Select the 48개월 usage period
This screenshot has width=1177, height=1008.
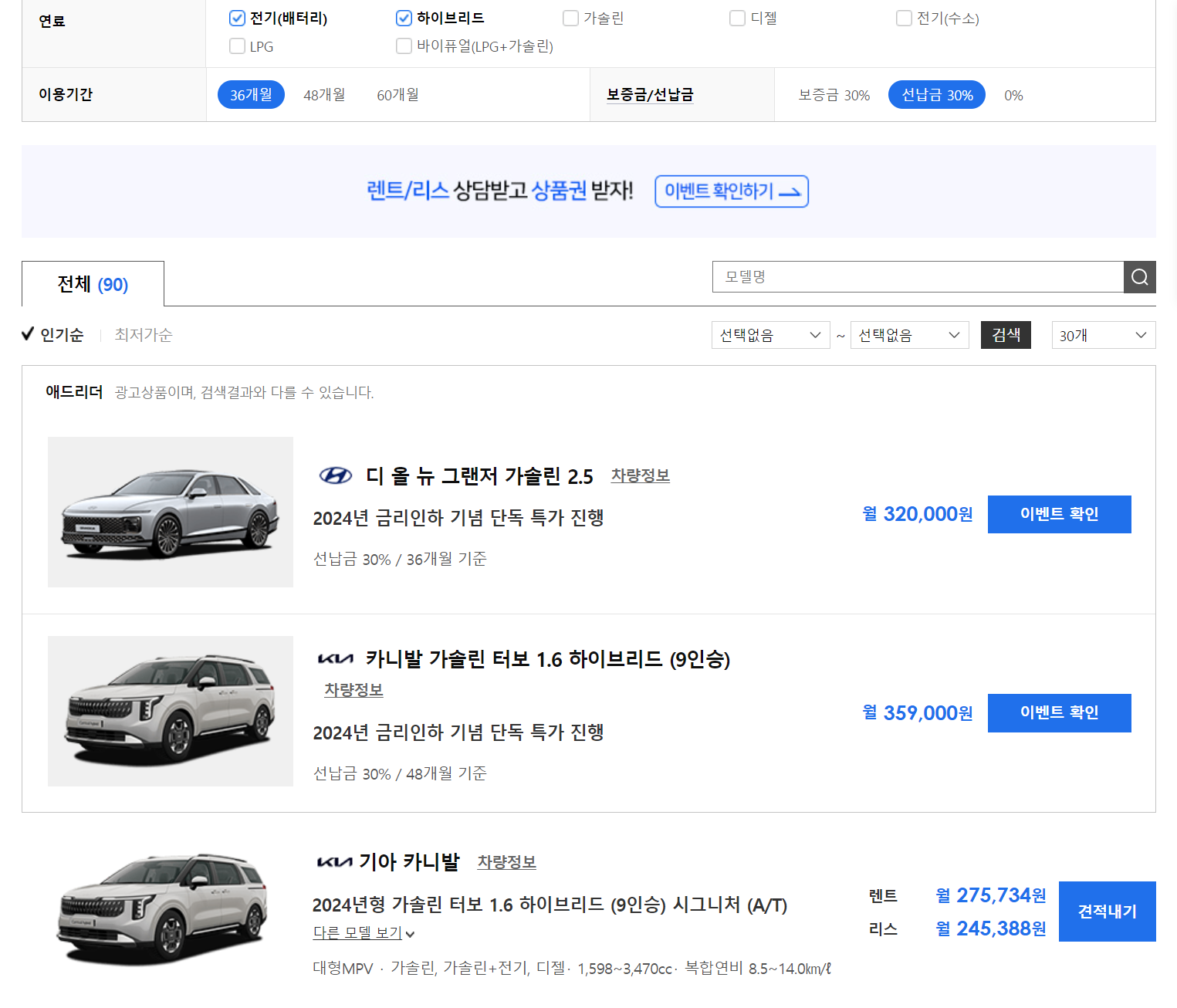coord(324,95)
